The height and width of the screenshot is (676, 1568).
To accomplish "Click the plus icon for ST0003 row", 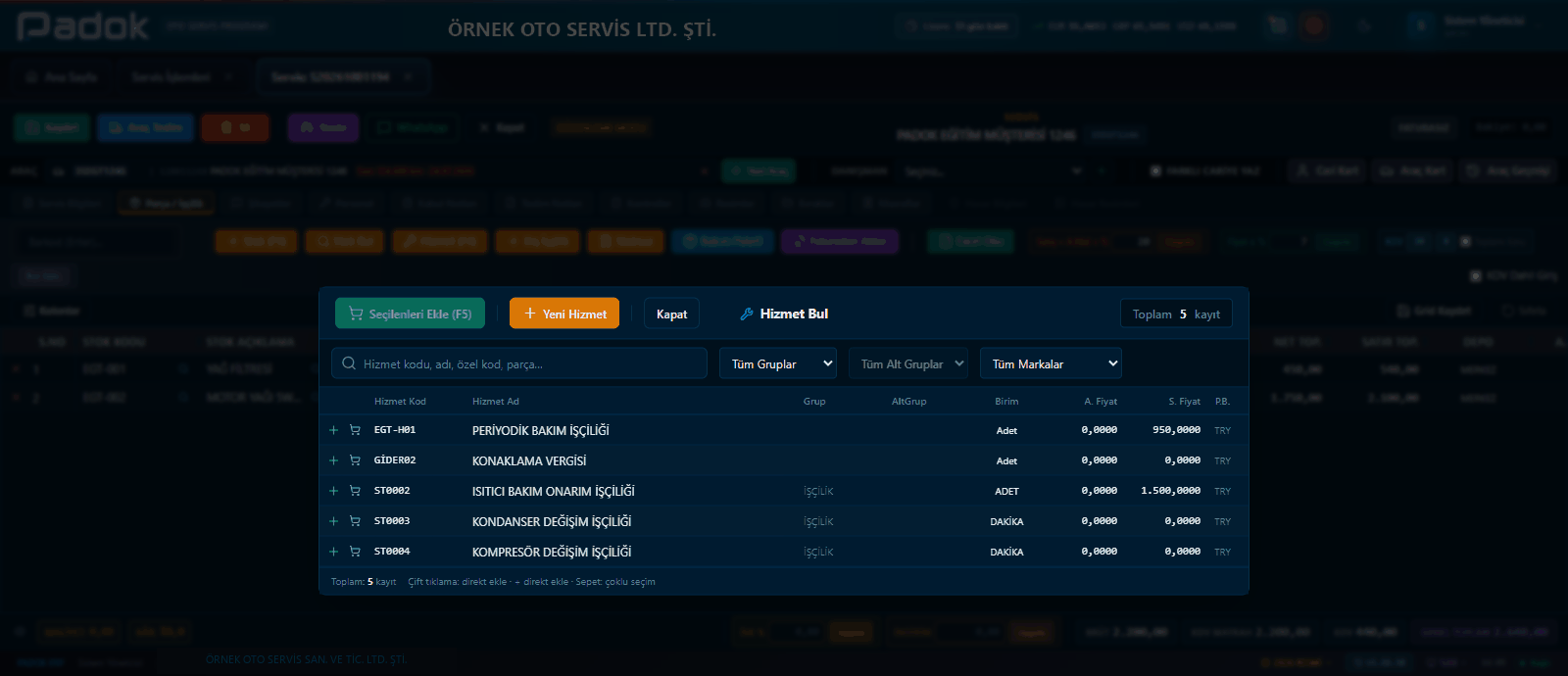I will click(333, 521).
